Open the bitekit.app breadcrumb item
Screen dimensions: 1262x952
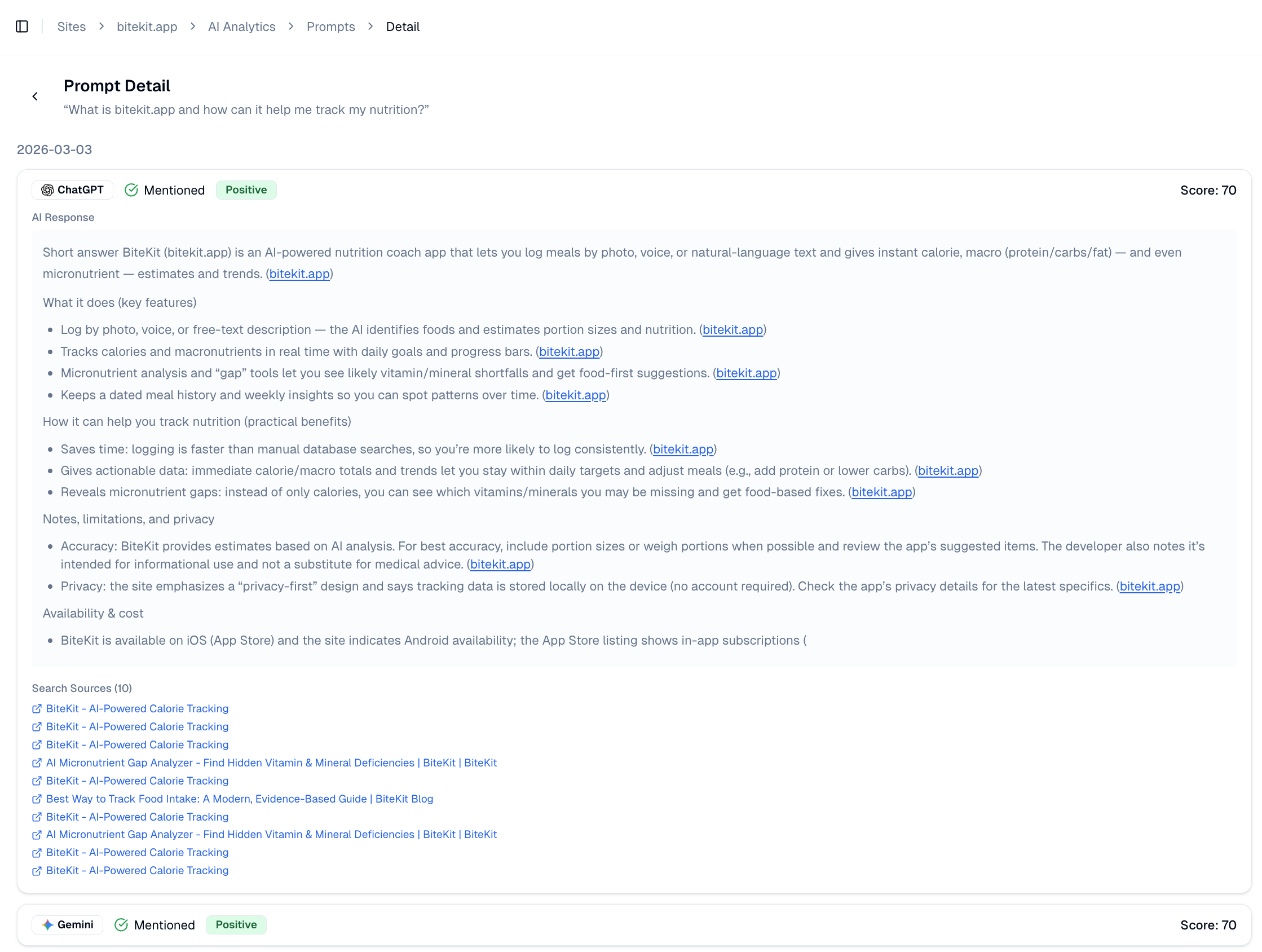pyautogui.click(x=147, y=27)
